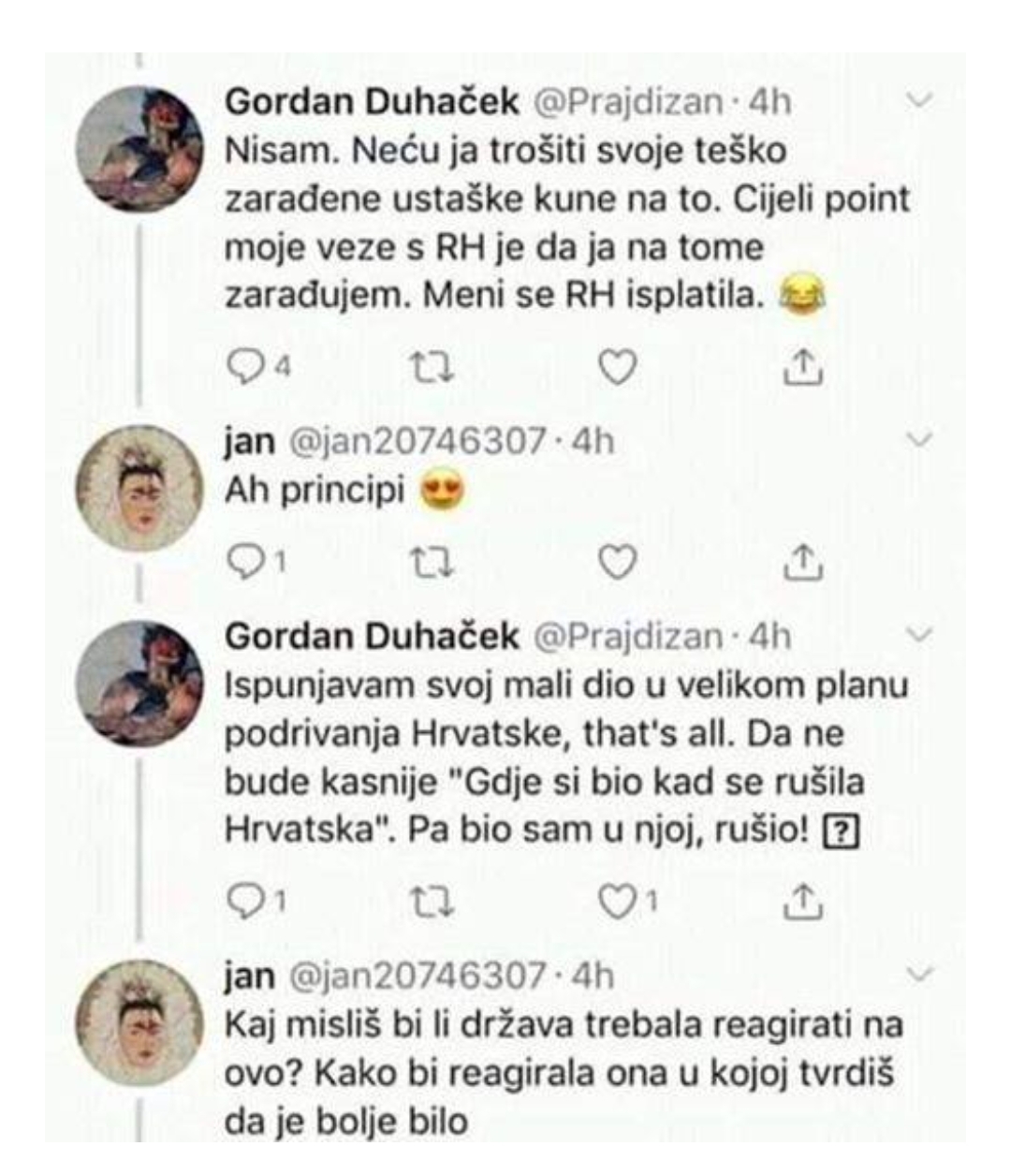Click @jan20746307 handle on the "Kaj misliš" tweet
This screenshot has height=1176, width=1010.
(x=417, y=977)
